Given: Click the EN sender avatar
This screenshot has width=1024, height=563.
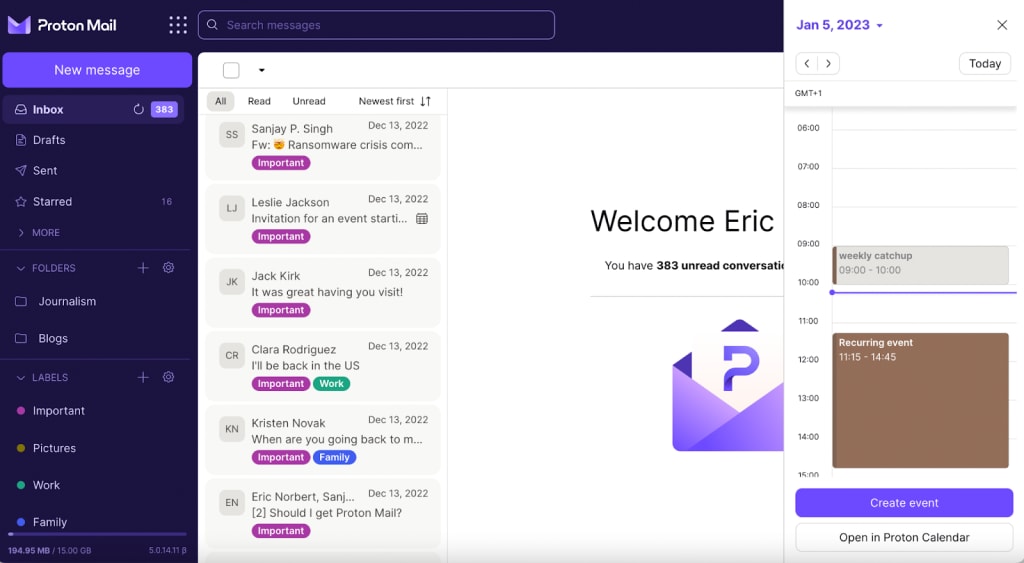Looking at the screenshot, I should pos(232,502).
